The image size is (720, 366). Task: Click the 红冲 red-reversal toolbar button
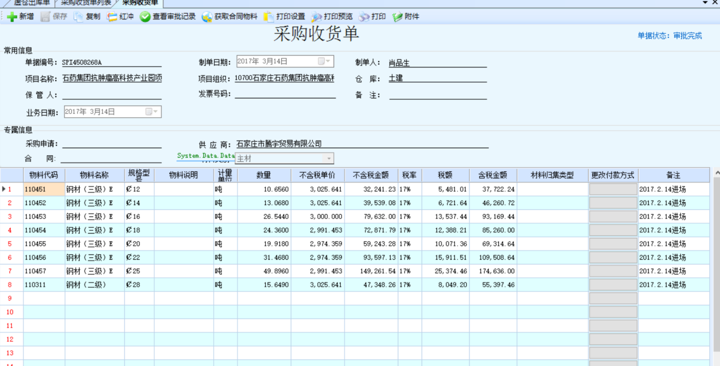click(x=120, y=17)
